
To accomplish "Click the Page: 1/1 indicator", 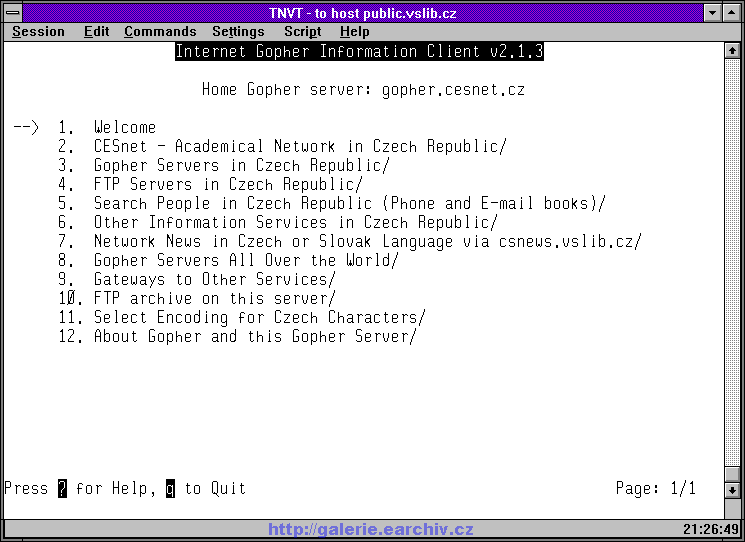I will (656, 488).
